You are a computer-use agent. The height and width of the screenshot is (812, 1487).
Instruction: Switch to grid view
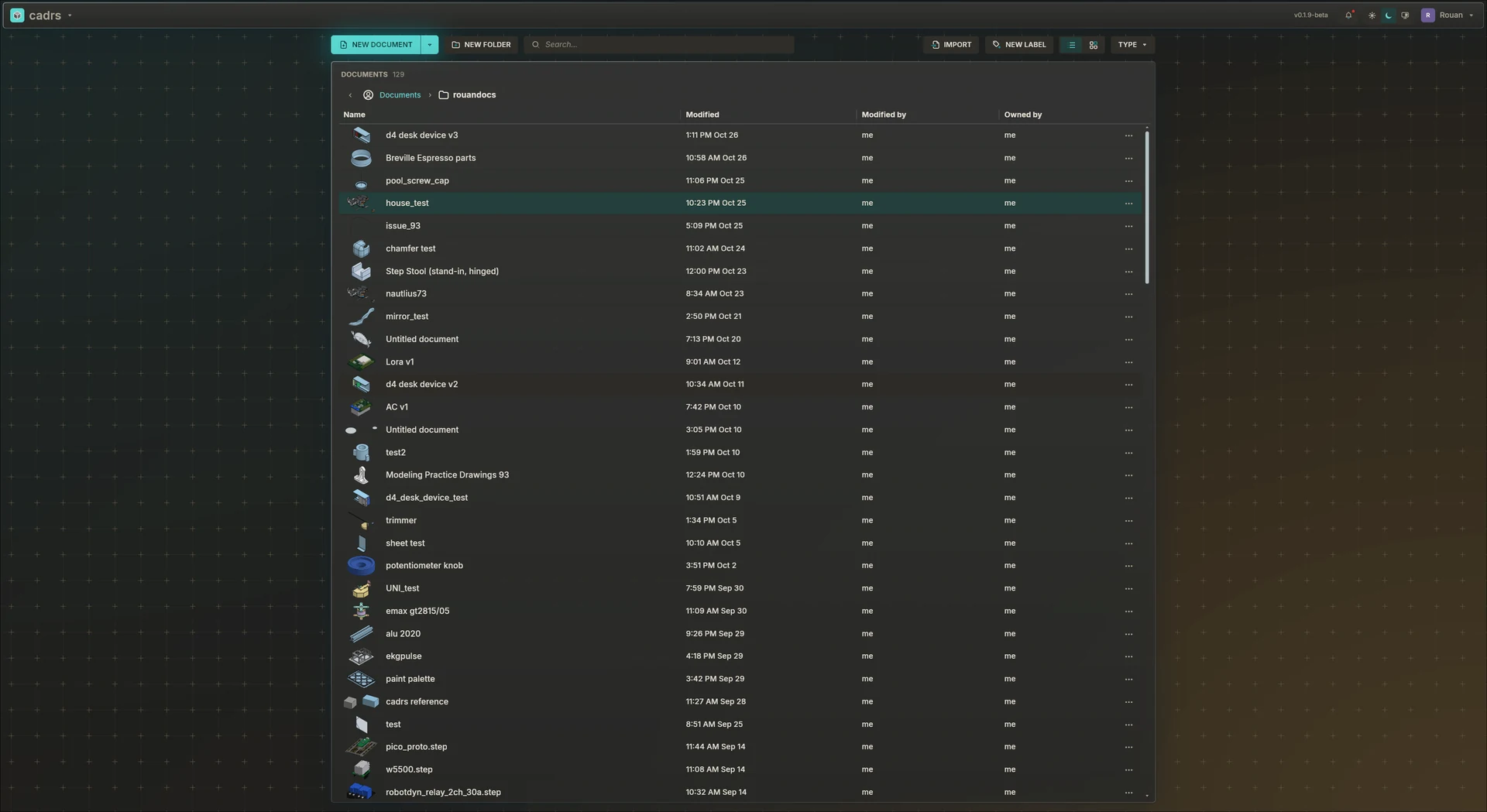[x=1094, y=45]
